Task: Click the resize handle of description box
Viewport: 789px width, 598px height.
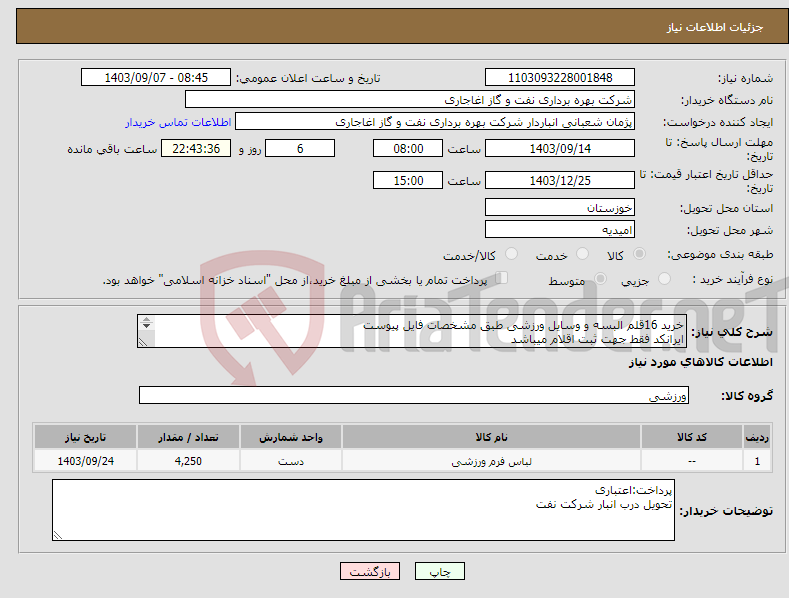Action: [x=143, y=342]
